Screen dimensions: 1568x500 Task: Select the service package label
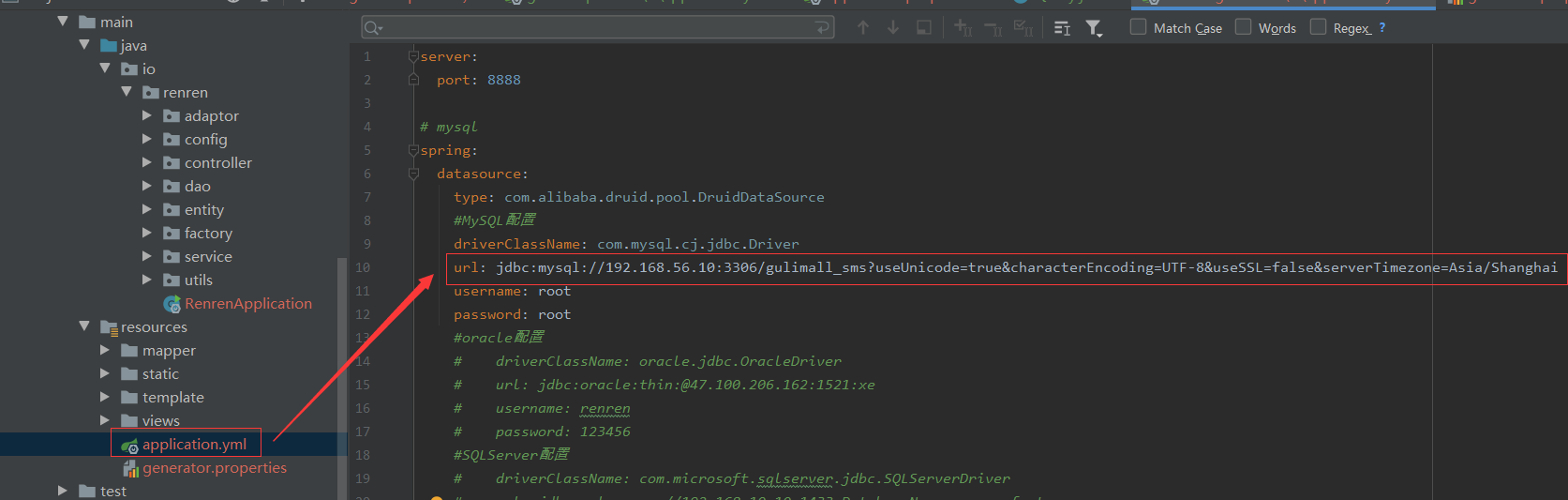(208, 256)
